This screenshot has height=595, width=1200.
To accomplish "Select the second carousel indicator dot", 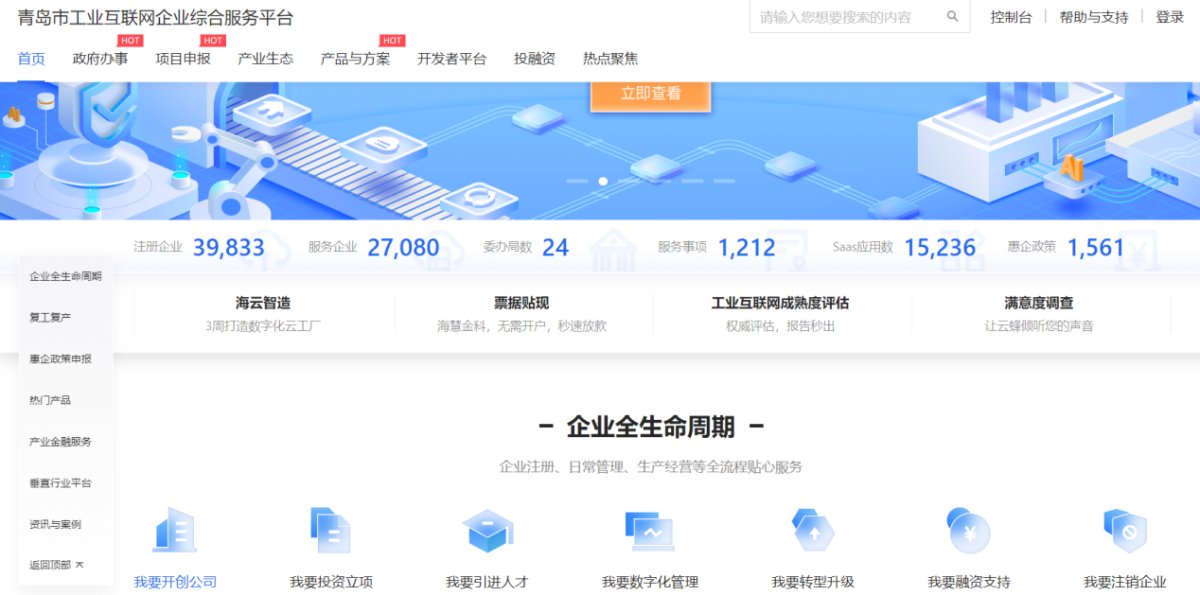I will [603, 181].
